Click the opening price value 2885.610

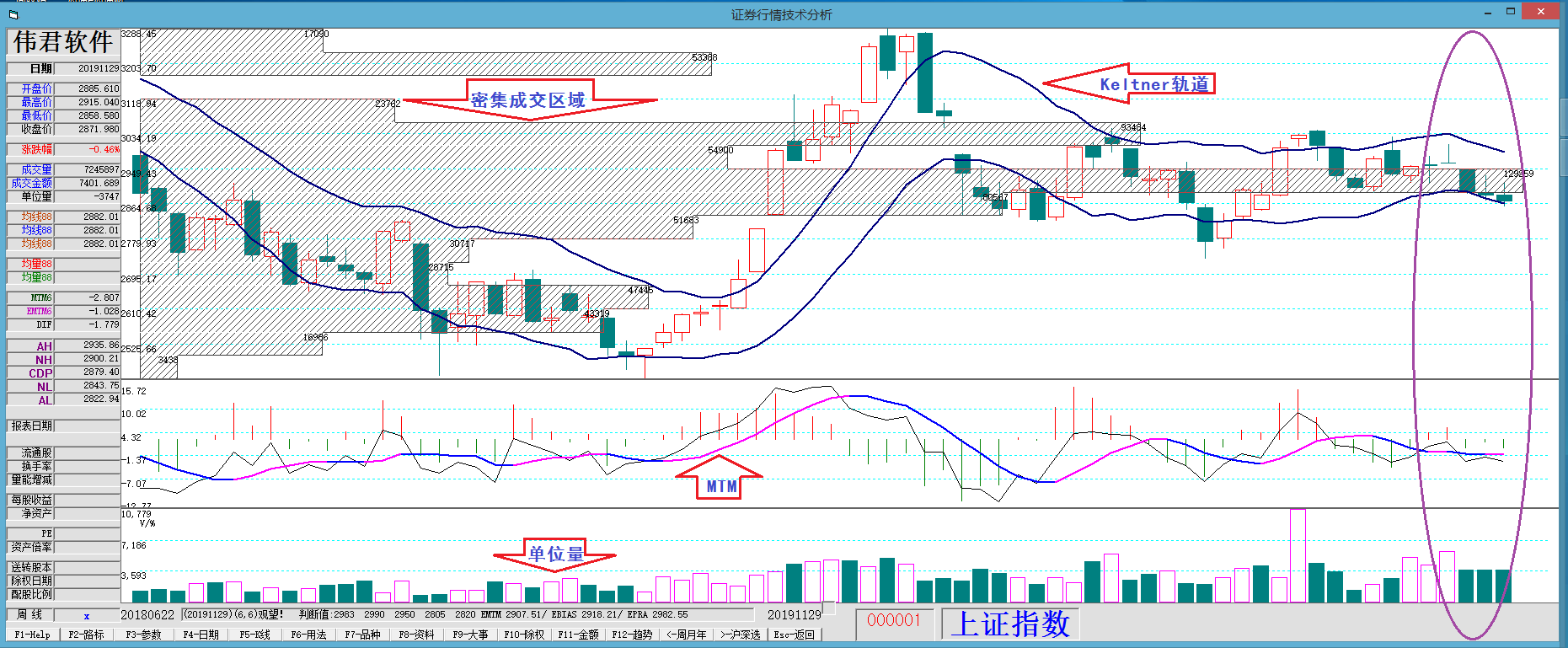coord(99,88)
